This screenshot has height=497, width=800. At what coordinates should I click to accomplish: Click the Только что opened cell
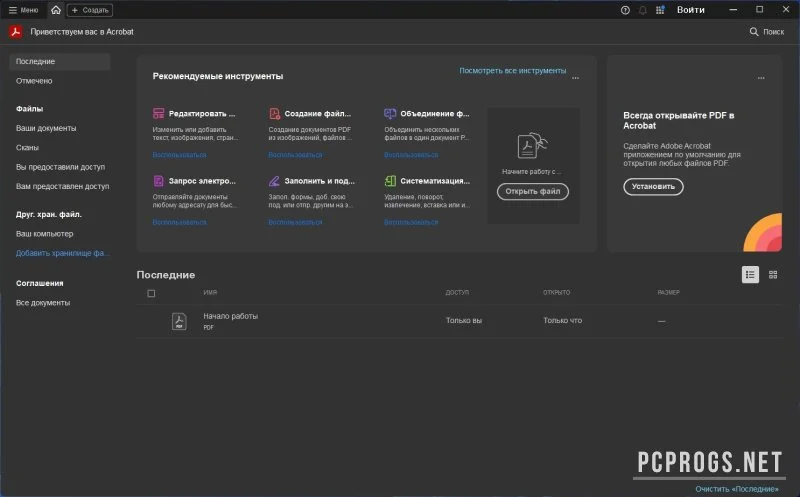pos(562,320)
